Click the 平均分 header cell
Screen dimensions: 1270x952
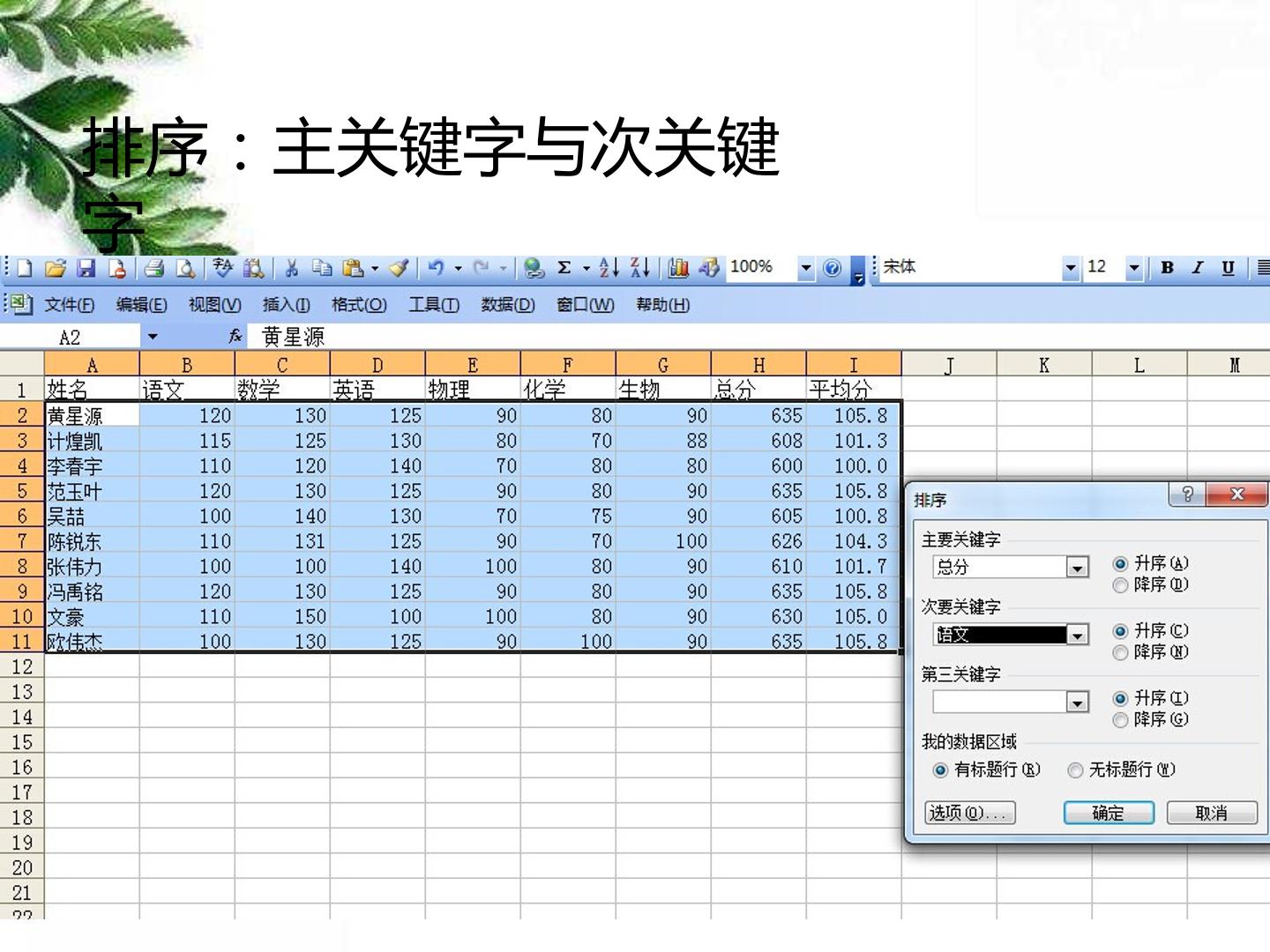point(854,390)
